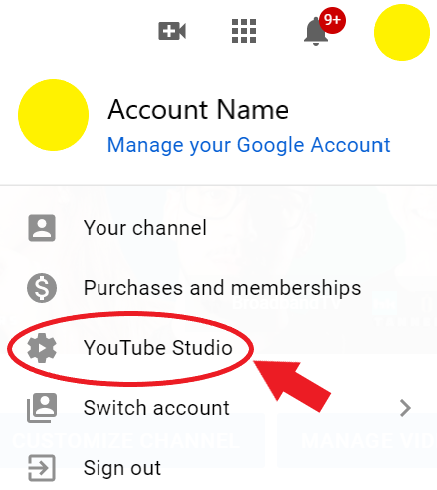Screen dimensions: 437x490
Task: Open the Create video camera icon
Action: [x=172, y=31]
